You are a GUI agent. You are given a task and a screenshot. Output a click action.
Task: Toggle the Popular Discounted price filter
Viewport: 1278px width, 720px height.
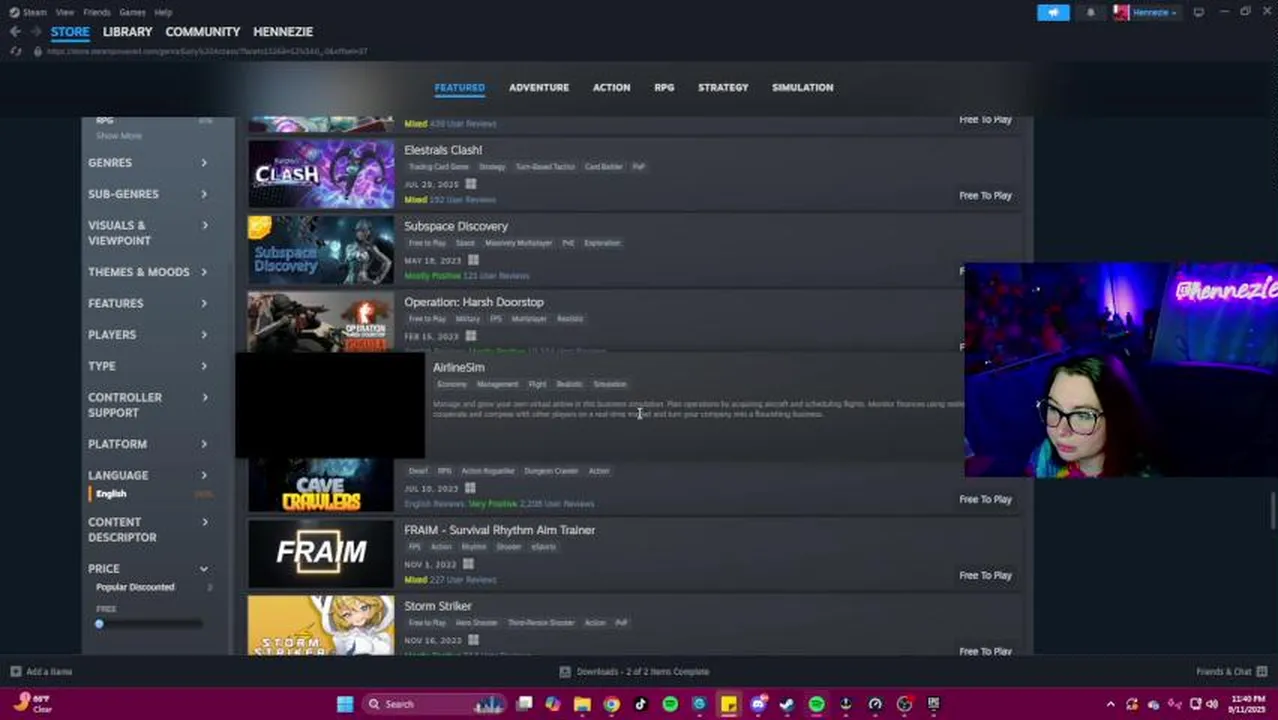[135, 587]
